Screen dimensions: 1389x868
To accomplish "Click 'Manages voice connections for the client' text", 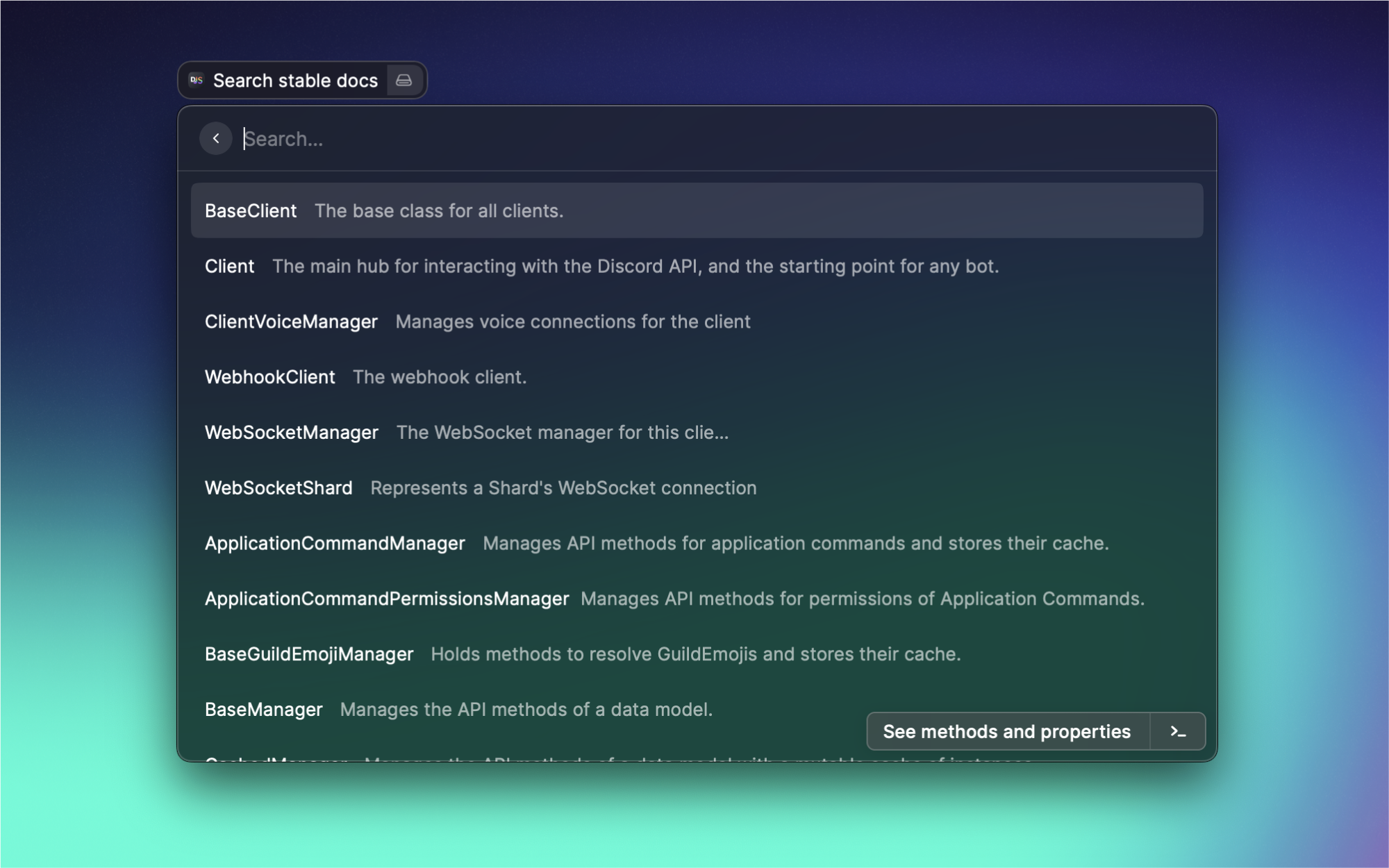I will tap(573, 322).
